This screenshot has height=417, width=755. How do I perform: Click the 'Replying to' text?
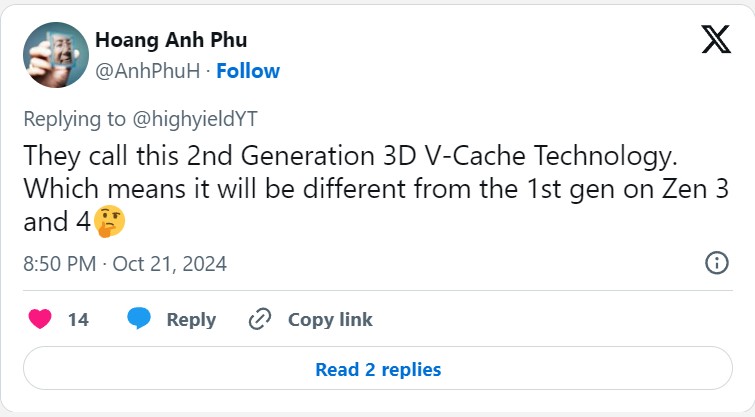point(75,119)
